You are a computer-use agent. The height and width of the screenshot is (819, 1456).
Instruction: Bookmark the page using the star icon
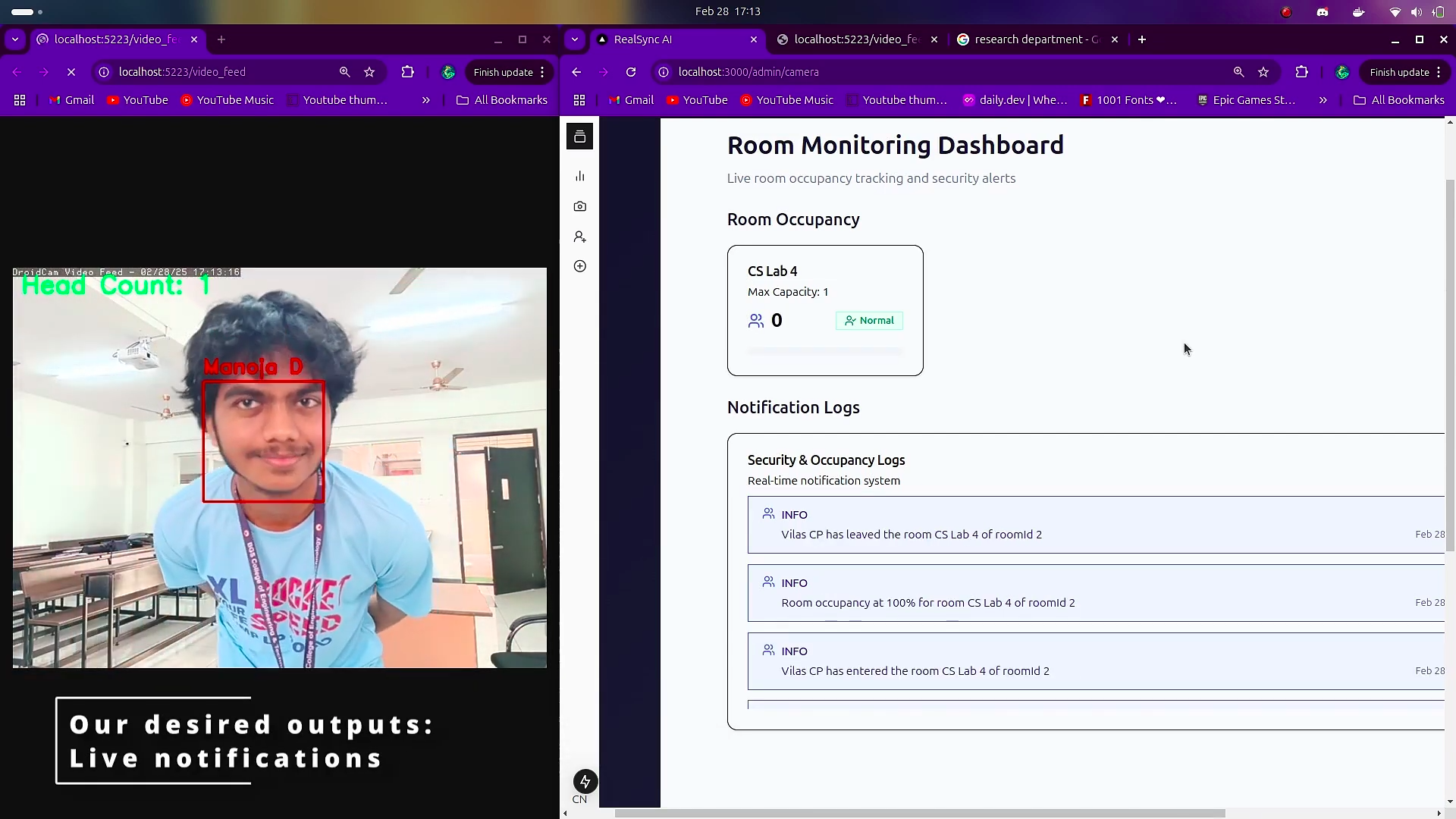point(1264,72)
